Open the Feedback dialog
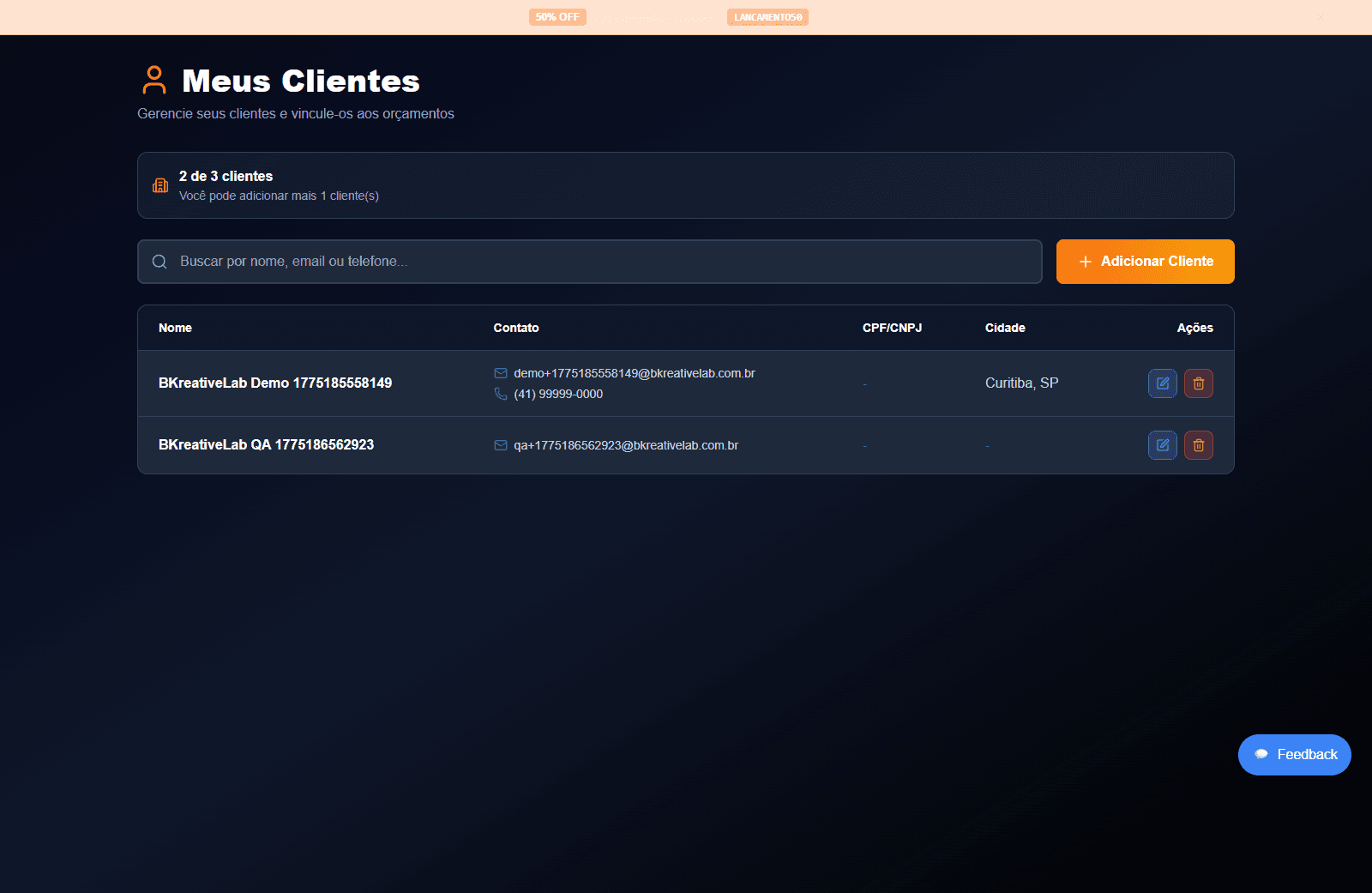The height and width of the screenshot is (893, 1372). [x=1294, y=754]
